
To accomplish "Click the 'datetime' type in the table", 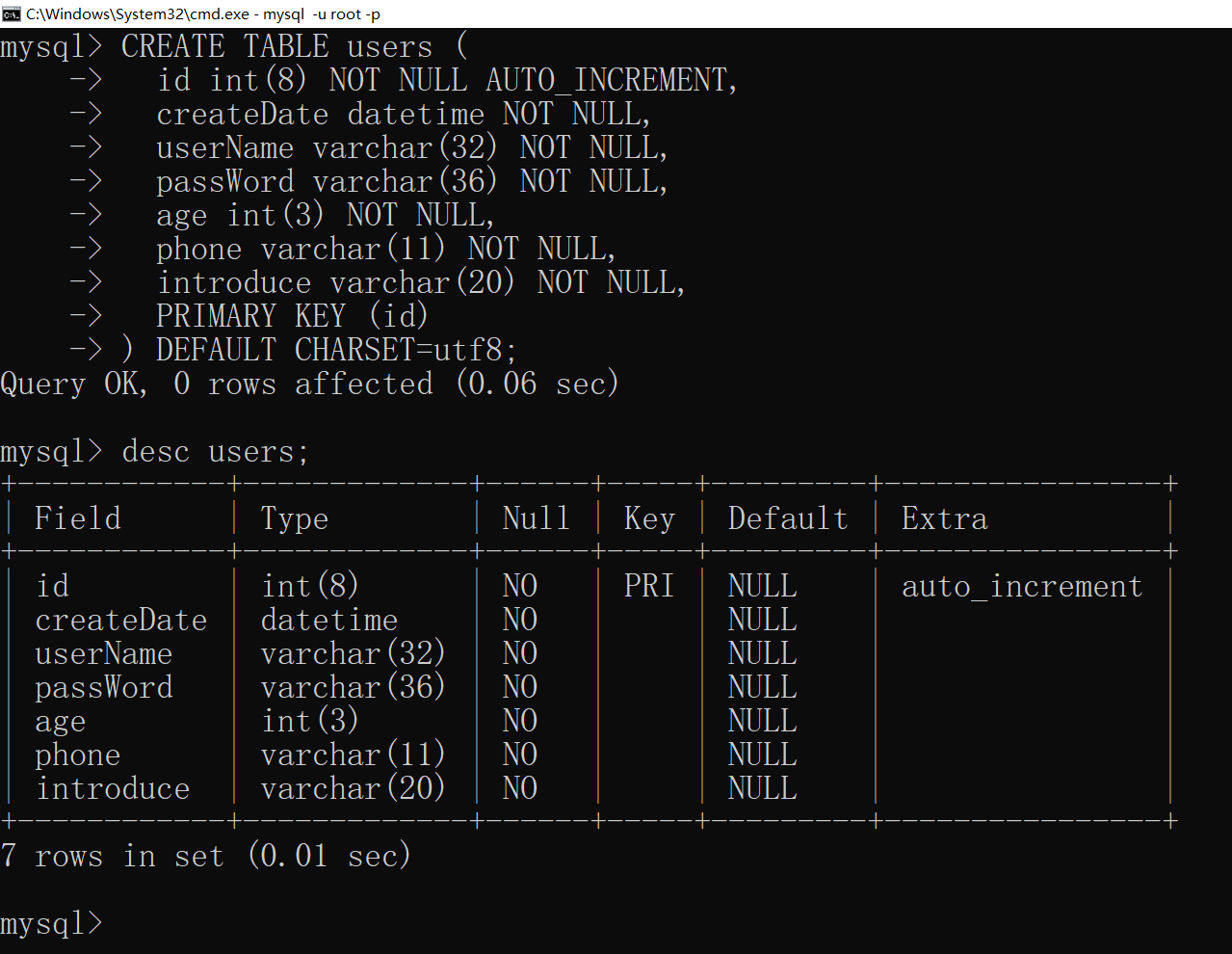I will pos(328,620).
